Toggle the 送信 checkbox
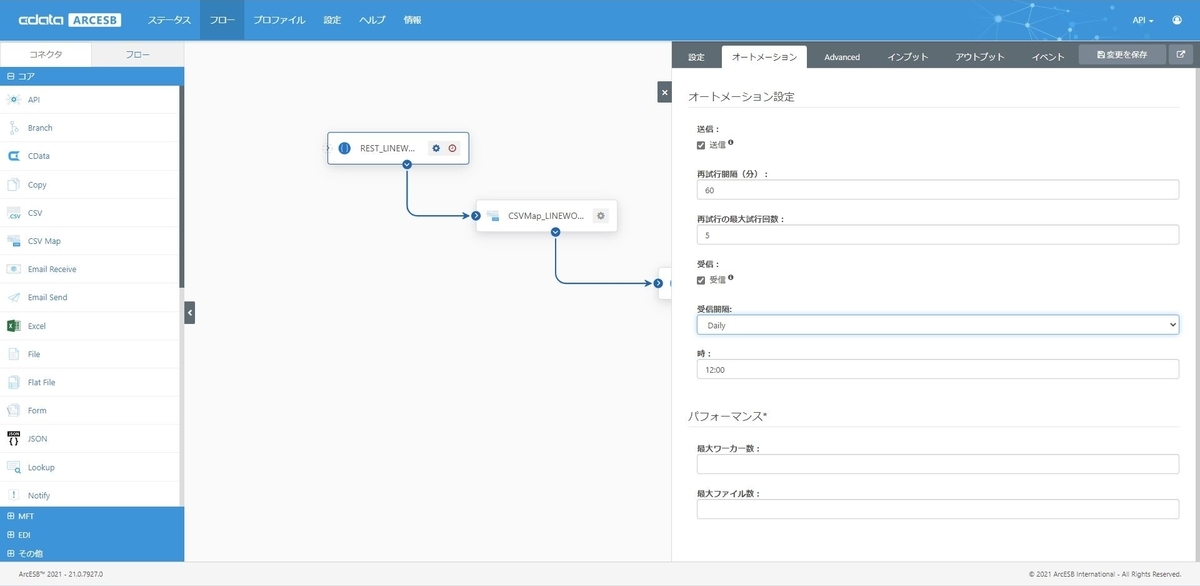 coord(701,145)
